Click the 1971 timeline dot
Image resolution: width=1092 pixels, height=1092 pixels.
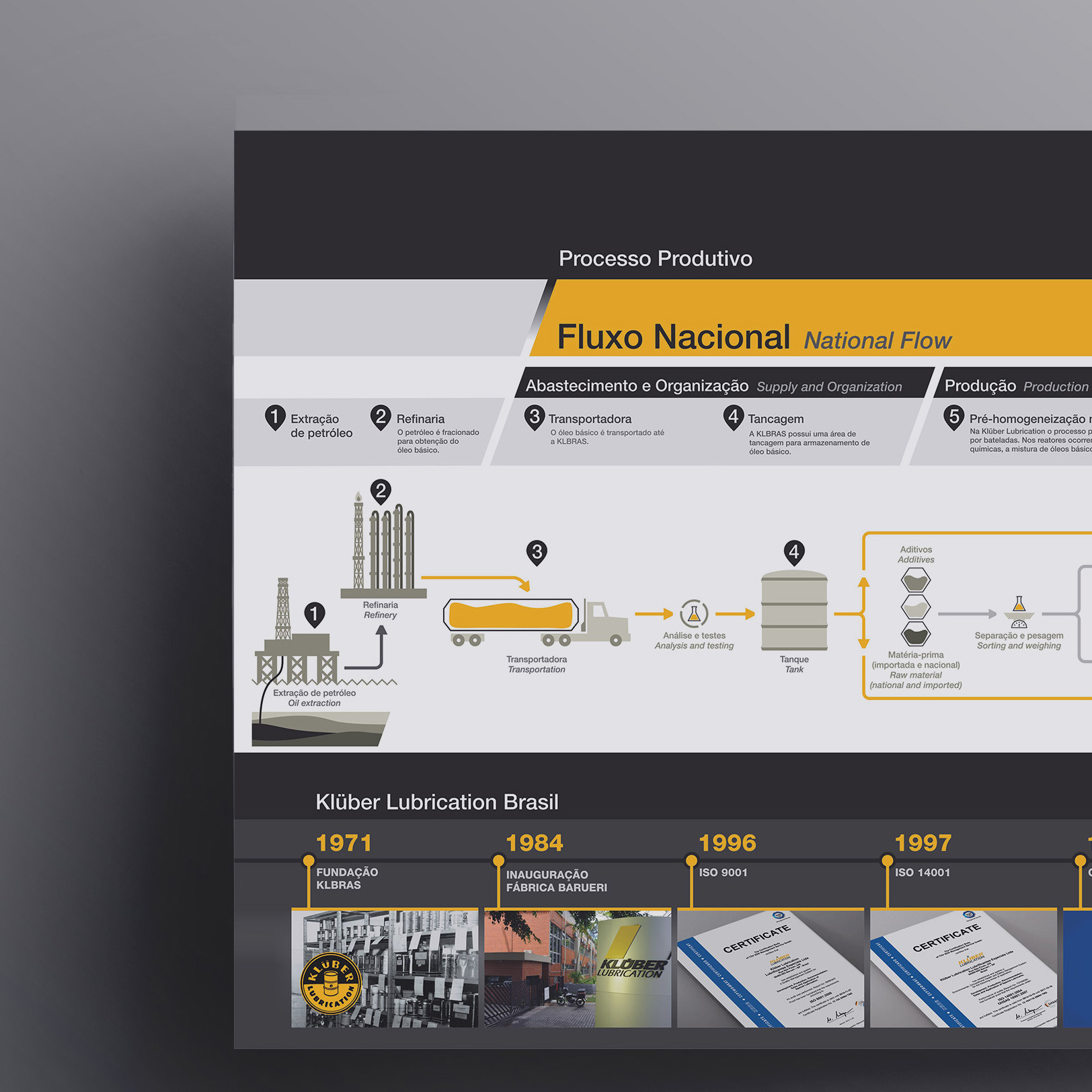[309, 861]
